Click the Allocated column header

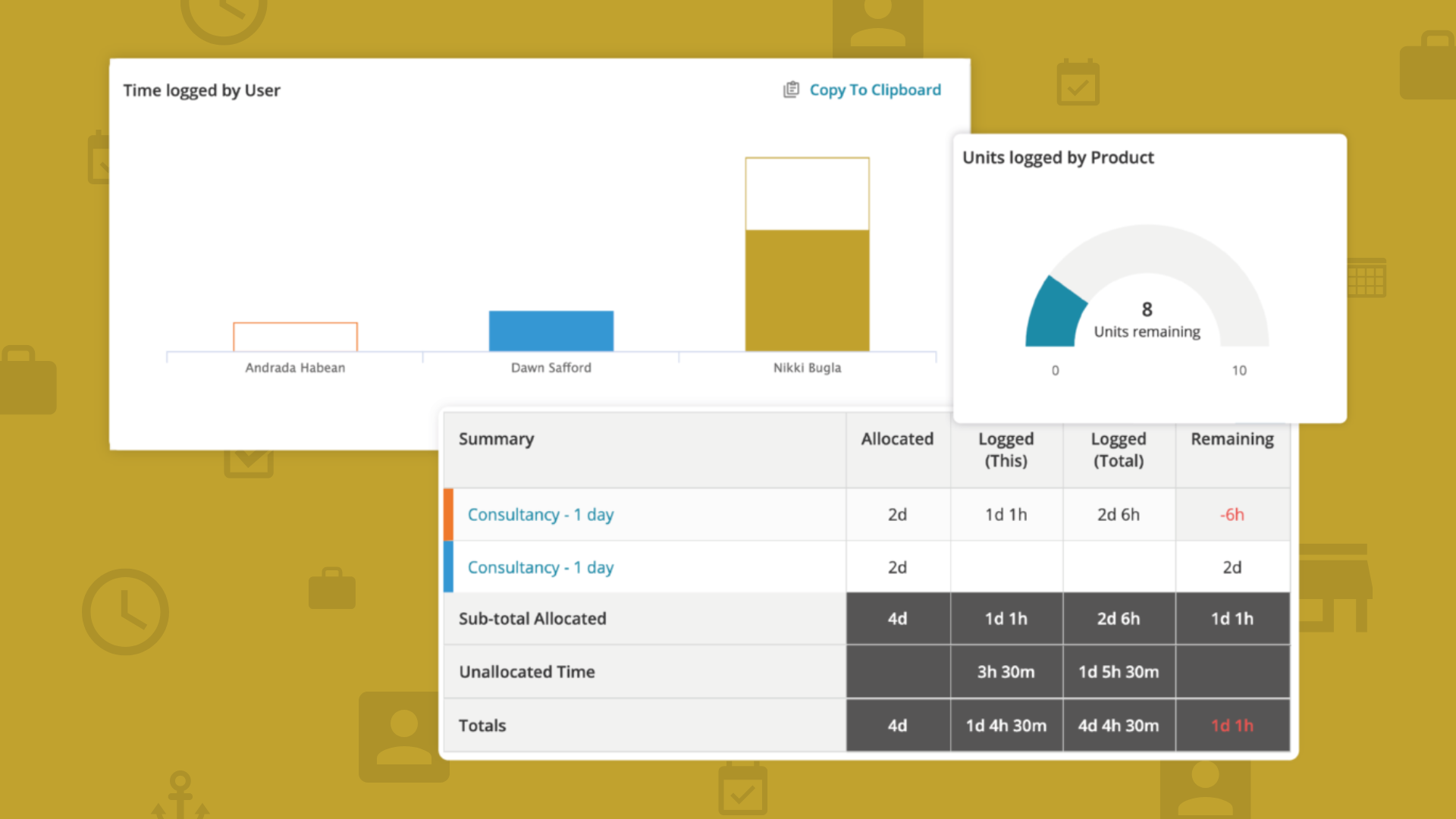click(897, 438)
